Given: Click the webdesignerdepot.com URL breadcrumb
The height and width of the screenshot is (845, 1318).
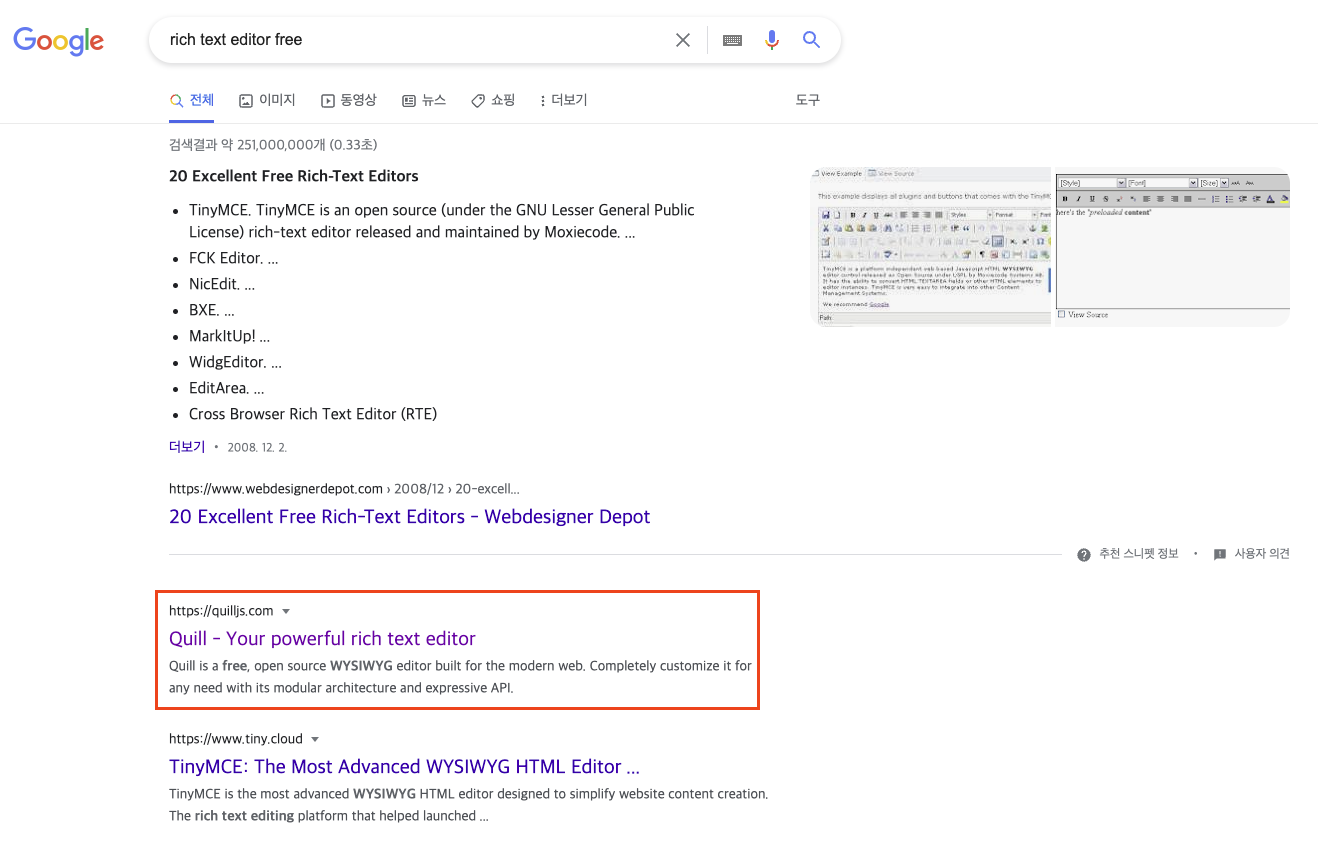Looking at the screenshot, I should click(344, 489).
